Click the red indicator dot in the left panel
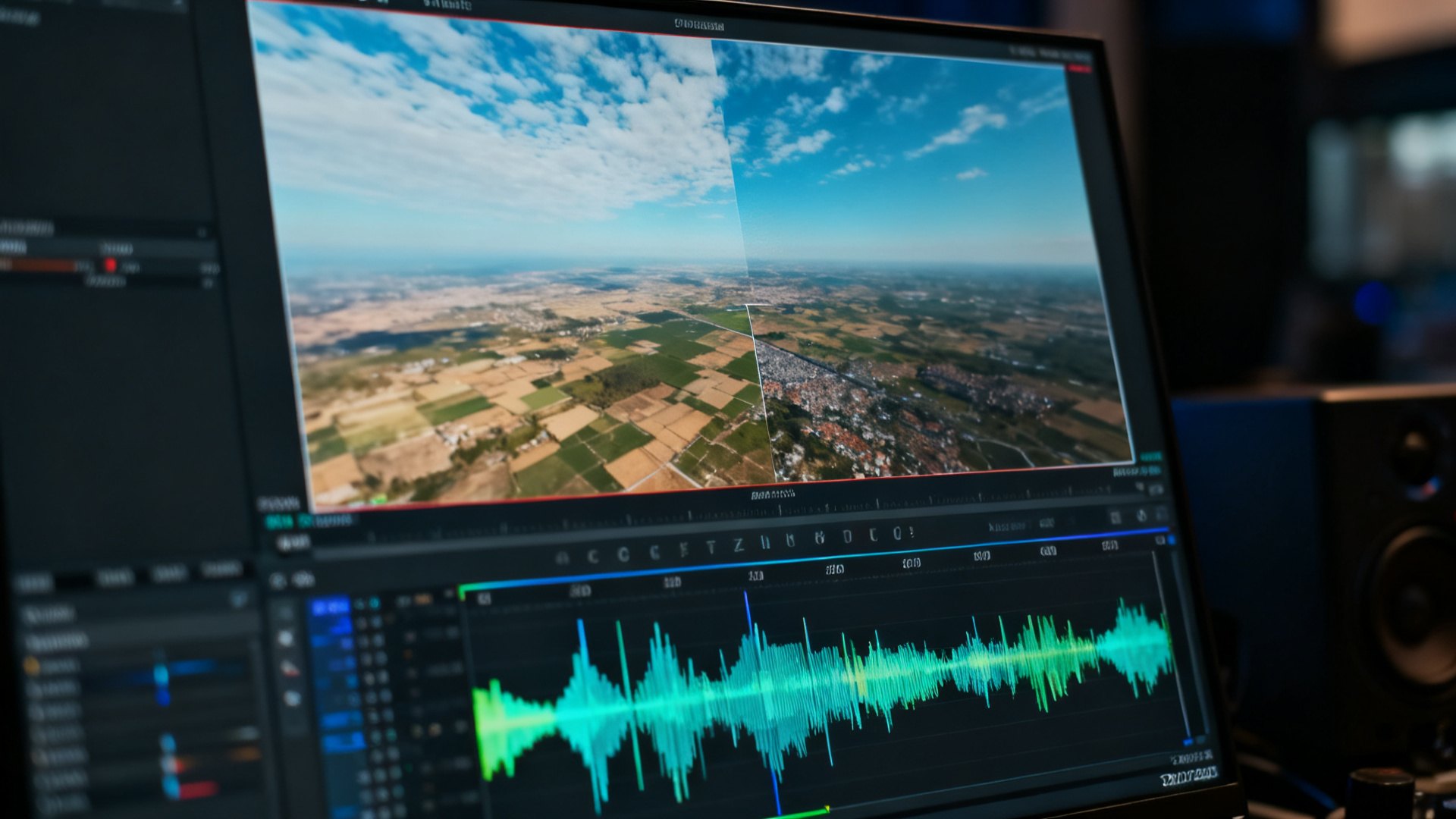 [110, 265]
